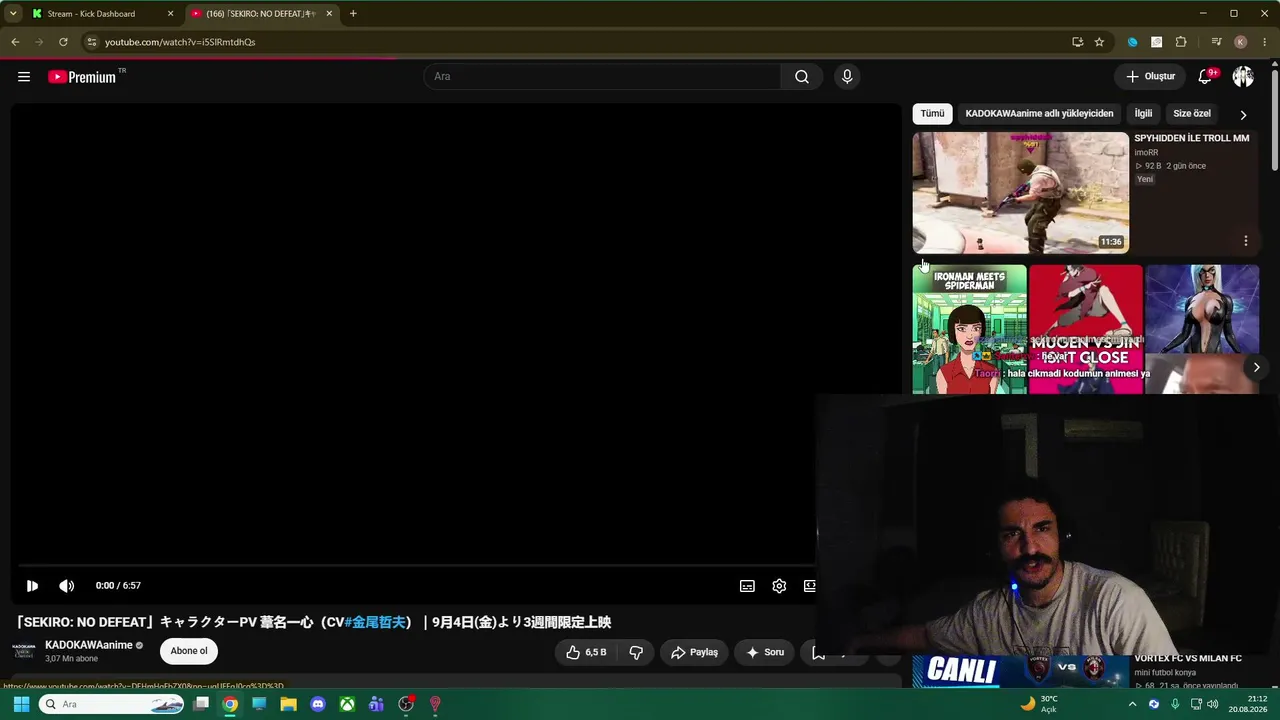Open YouTube notifications bell
This screenshot has width=1280, height=720.
click(1206, 77)
